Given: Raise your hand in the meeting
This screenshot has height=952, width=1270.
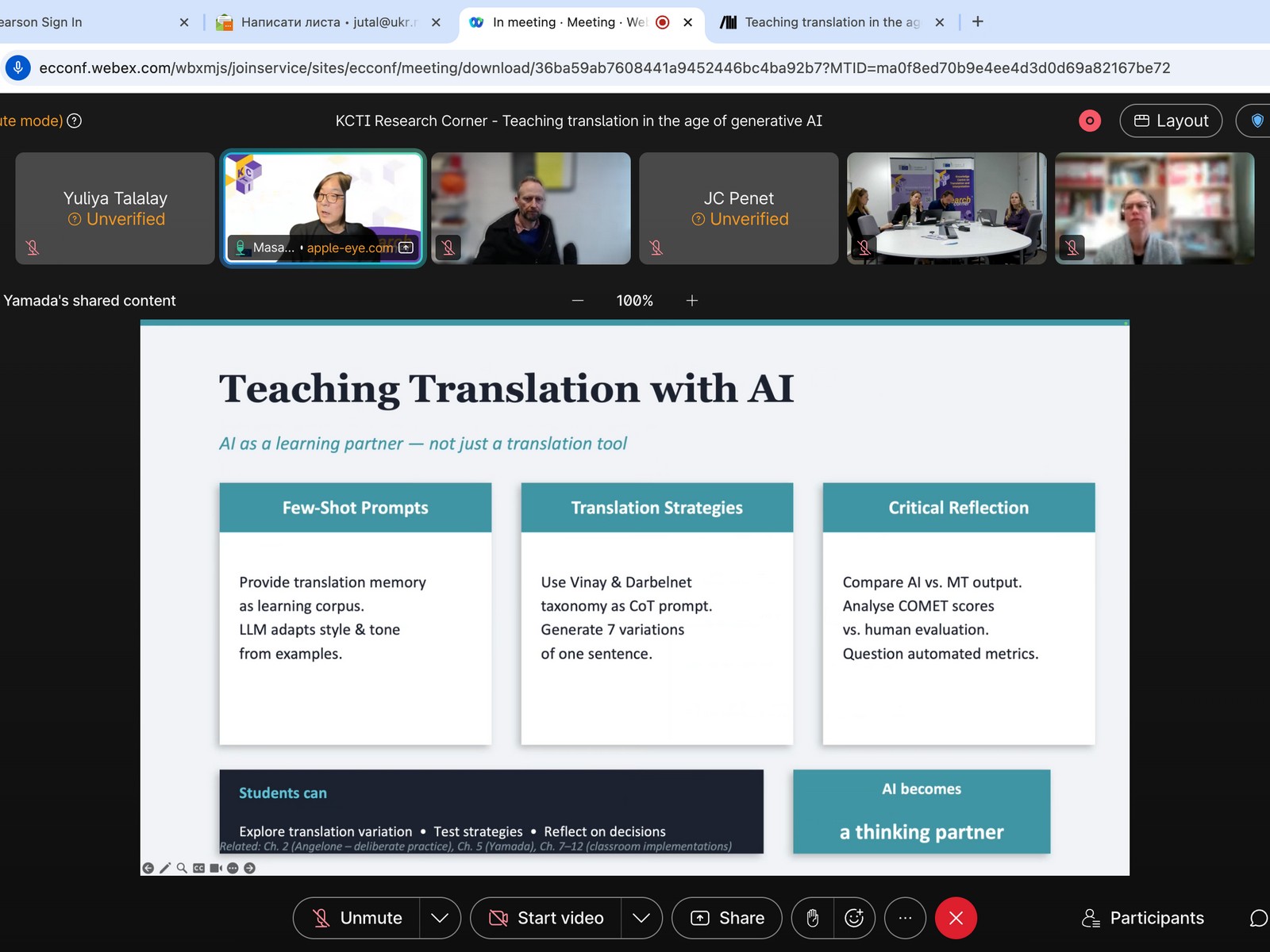Looking at the screenshot, I should (x=812, y=918).
